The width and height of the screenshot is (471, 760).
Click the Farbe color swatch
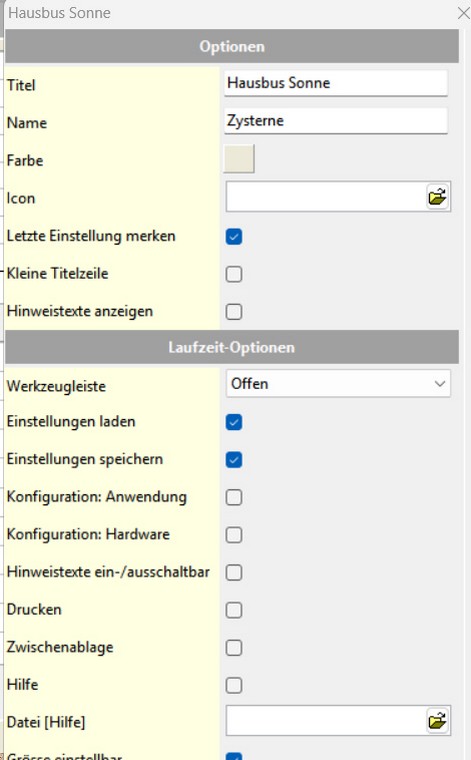tap(239, 158)
